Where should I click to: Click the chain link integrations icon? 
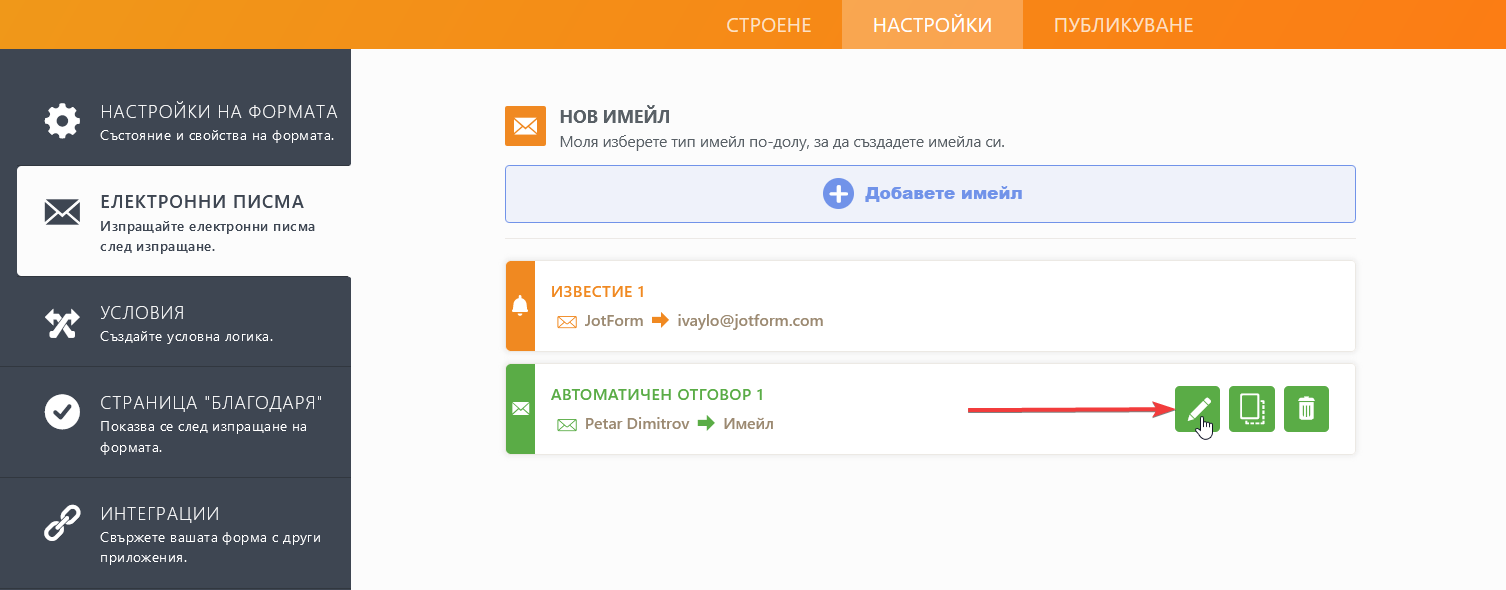coord(62,523)
